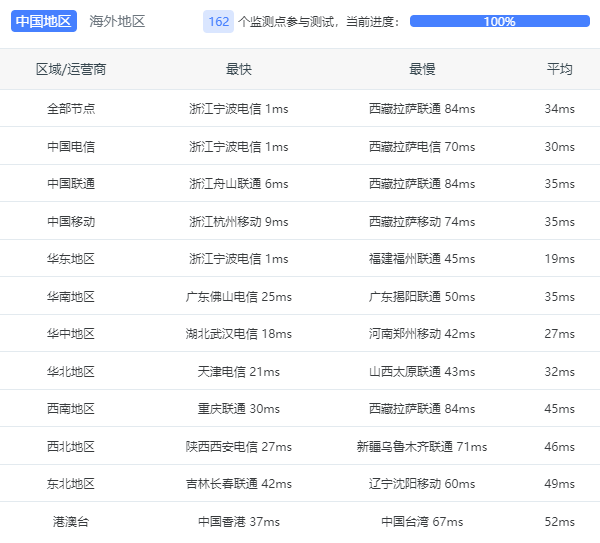This screenshot has height=543, width=600.
Task: Click 新疆乌鲁木齐联通 71ms cell
Action: point(422,447)
